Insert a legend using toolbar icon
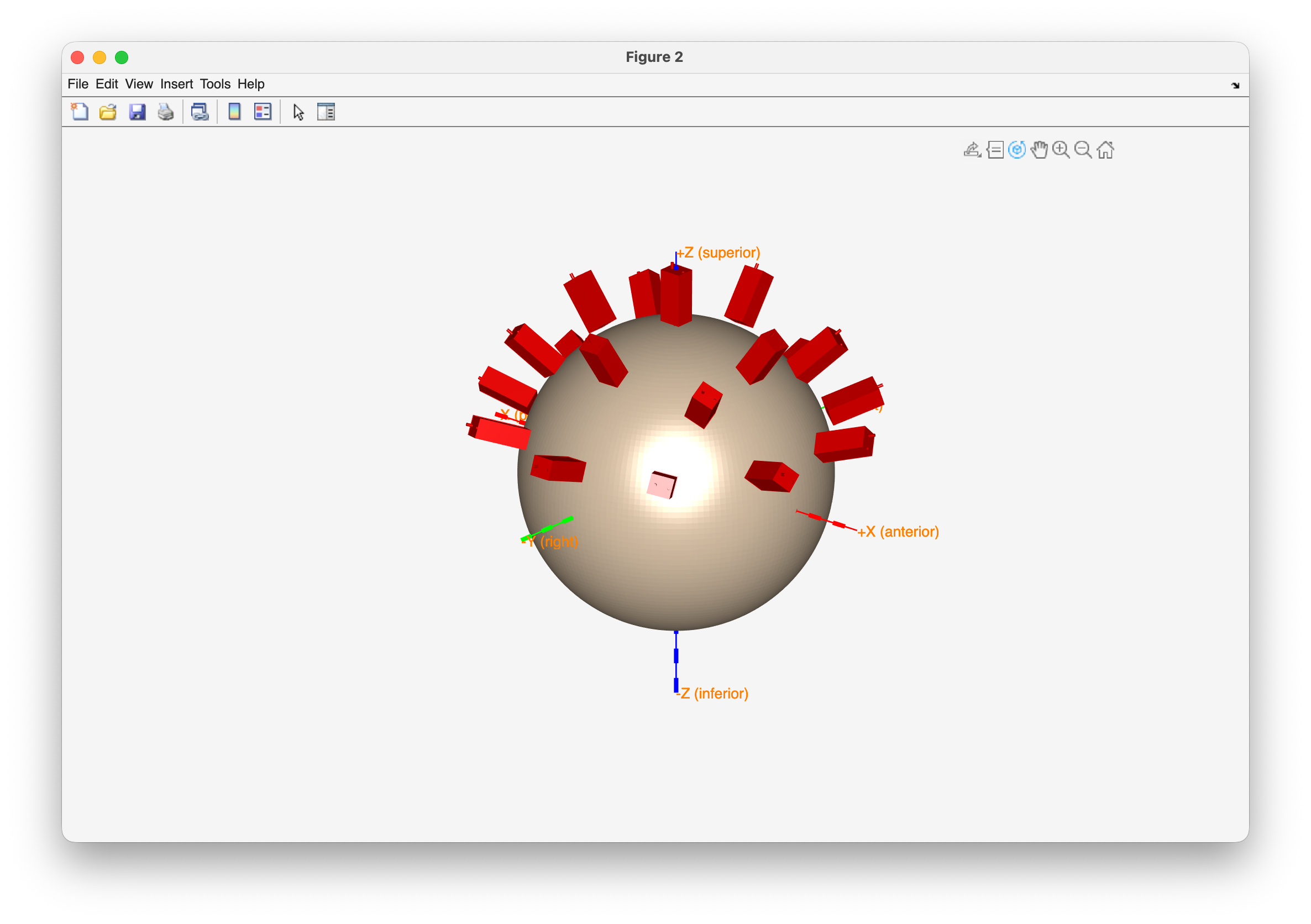This screenshot has height=924, width=1311. tap(263, 112)
